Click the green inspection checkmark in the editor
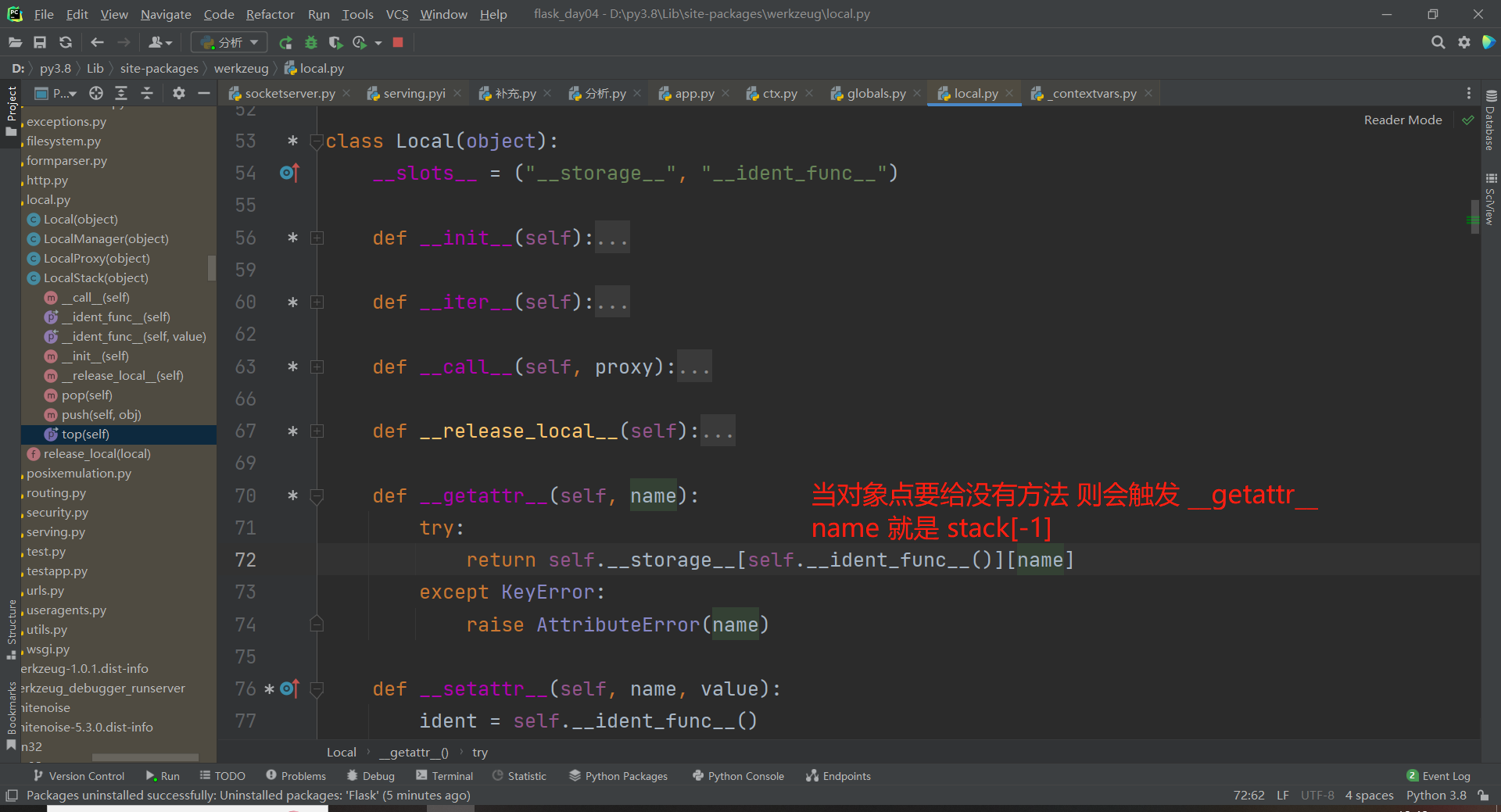The width and height of the screenshot is (1501, 812). [1467, 120]
